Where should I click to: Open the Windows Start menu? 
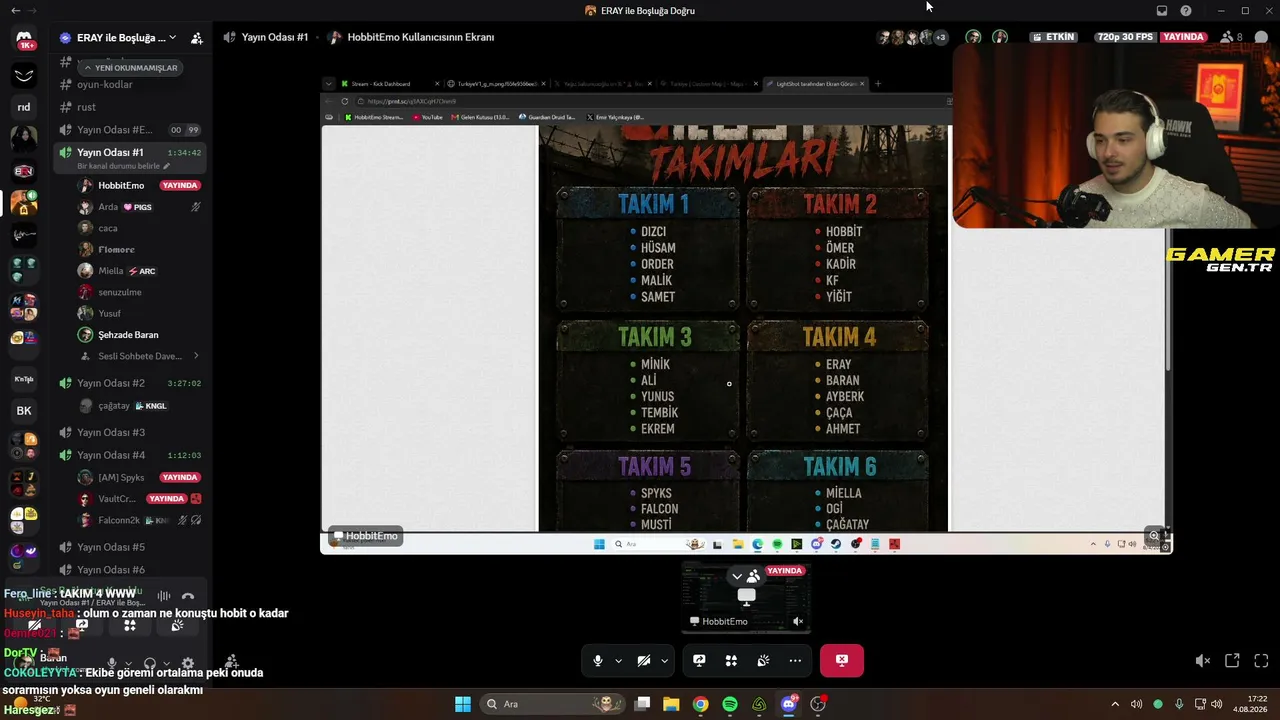pos(463,704)
